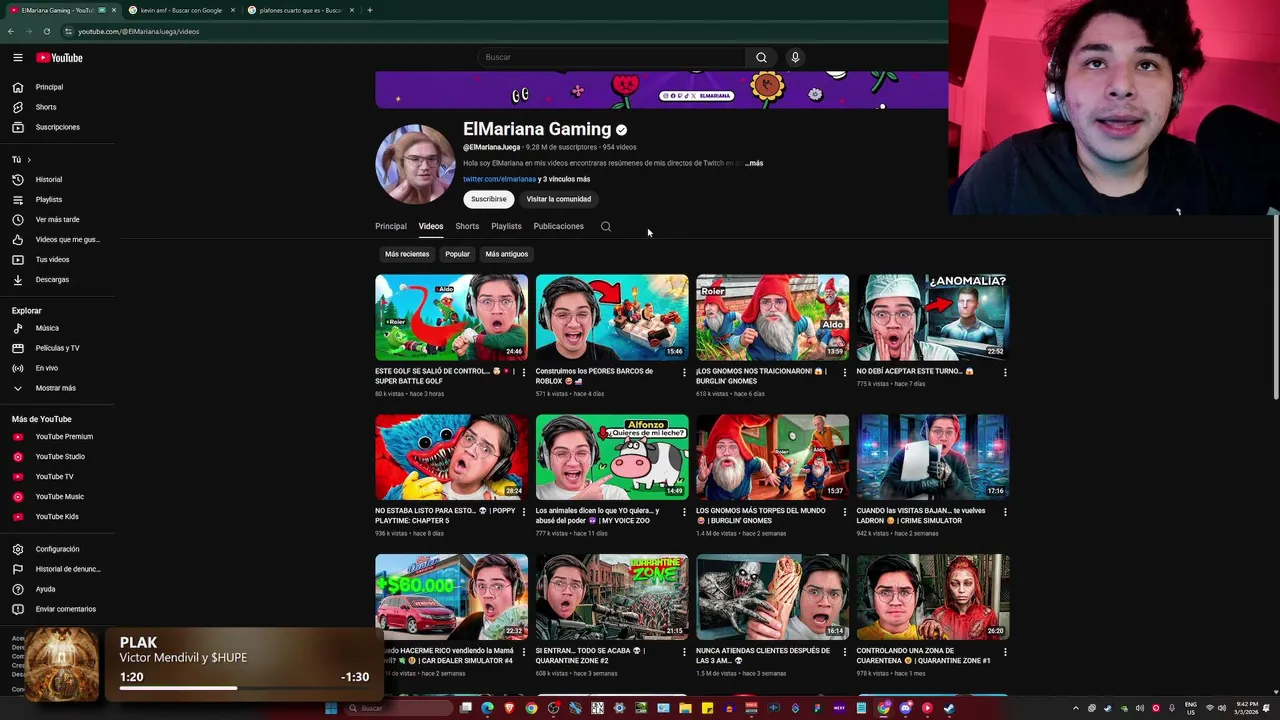Open options for PEORES BARCOS video
This screenshot has height=720, width=1280.
click(x=684, y=372)
